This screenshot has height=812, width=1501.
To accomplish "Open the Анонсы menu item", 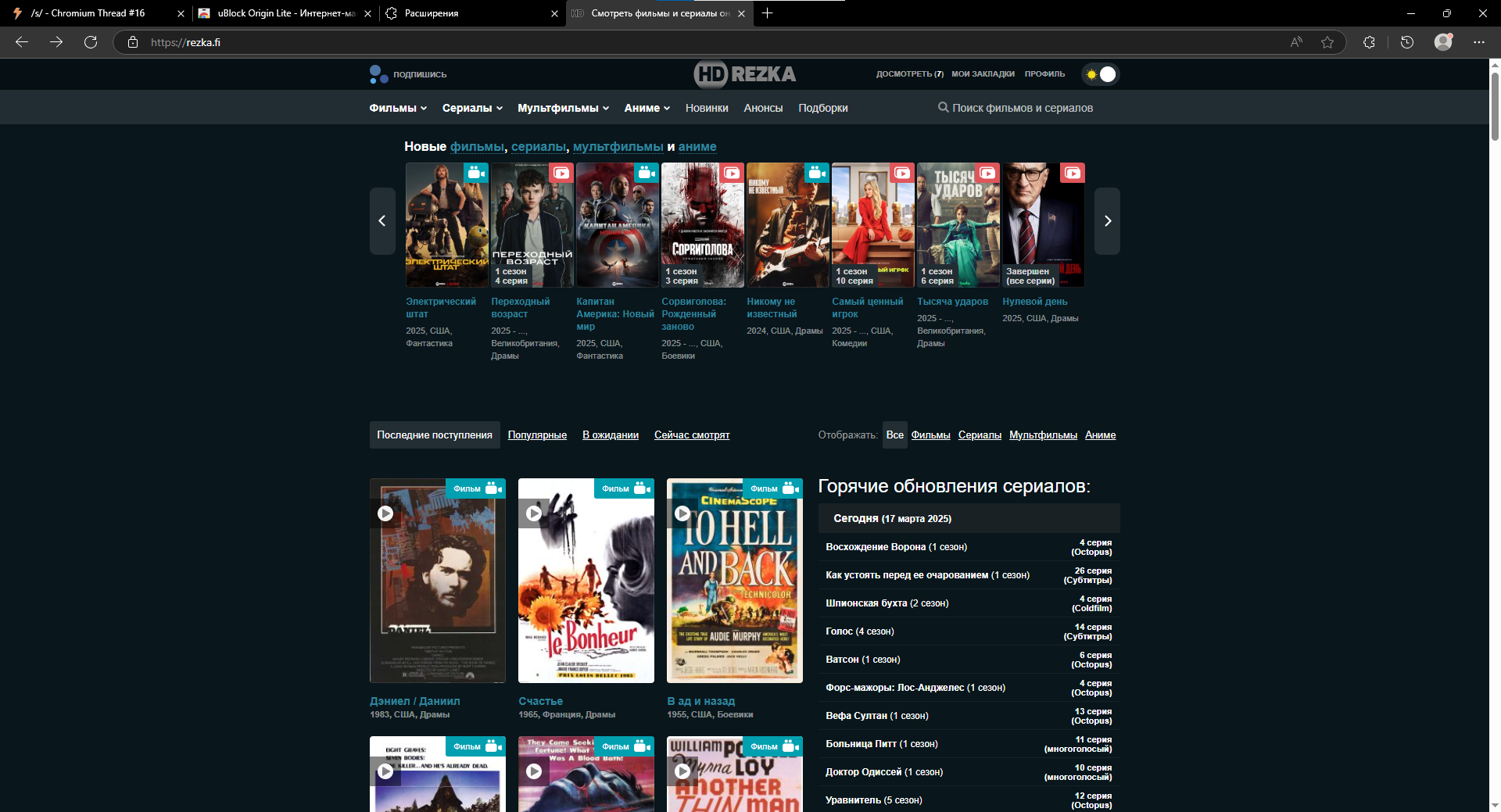I will click(763, 108).
